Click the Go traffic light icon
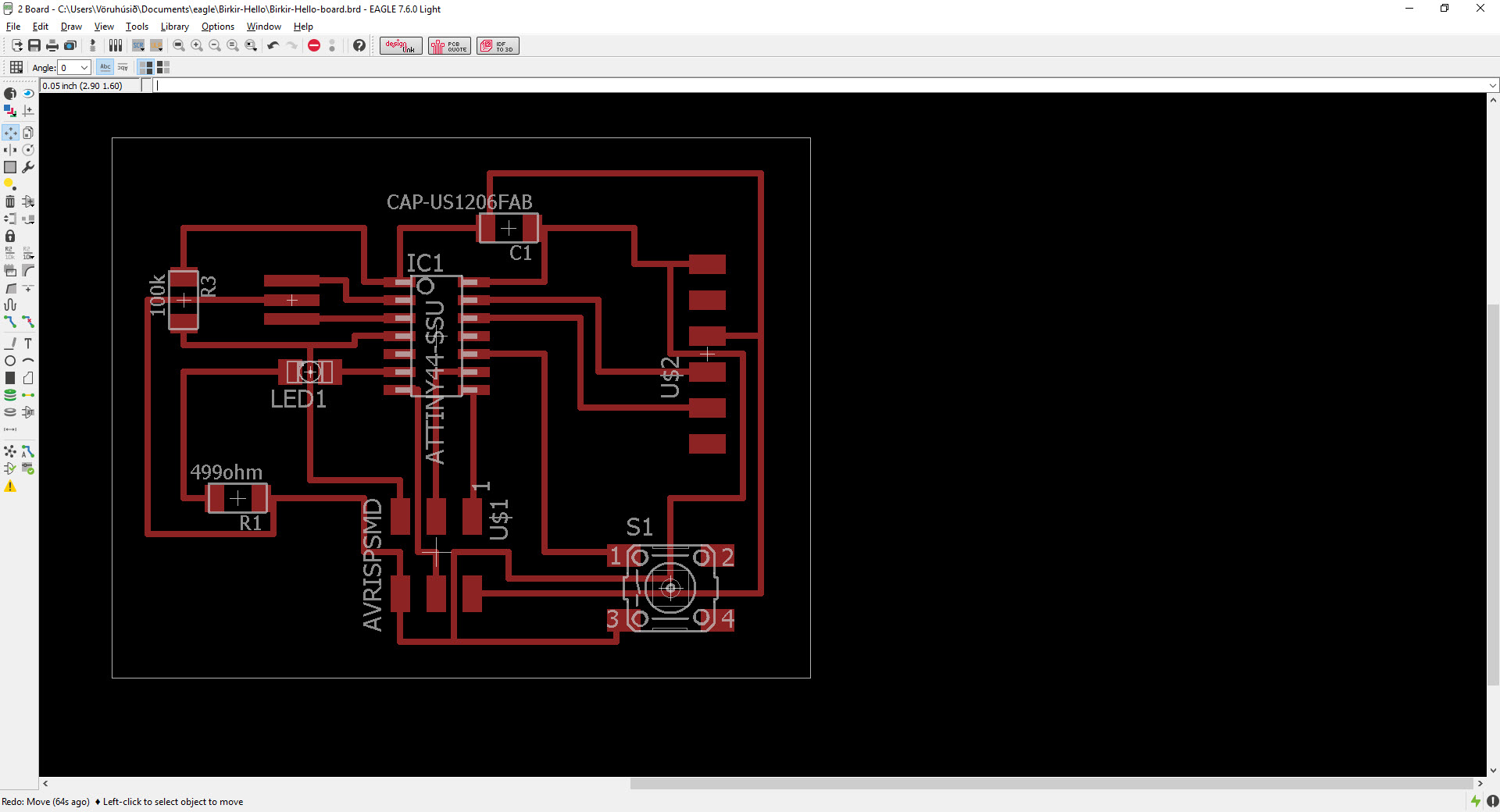 [332, 45]
